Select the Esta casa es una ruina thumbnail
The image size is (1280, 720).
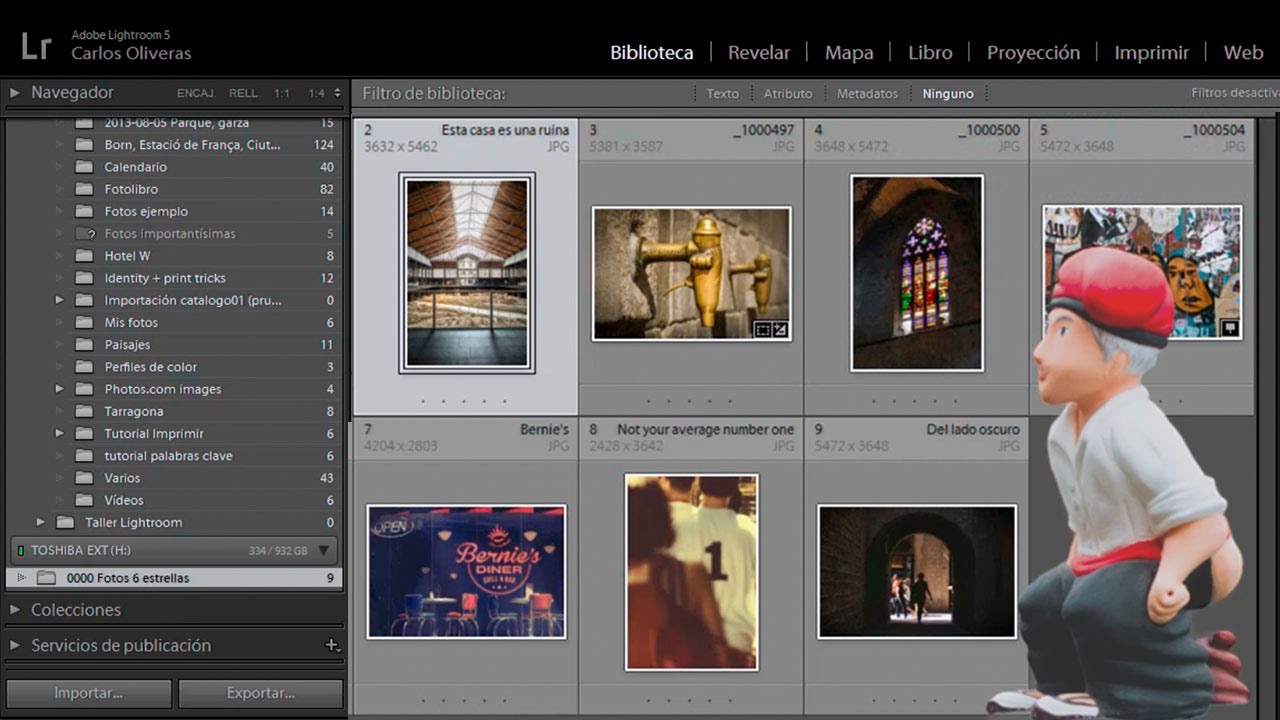467,273
